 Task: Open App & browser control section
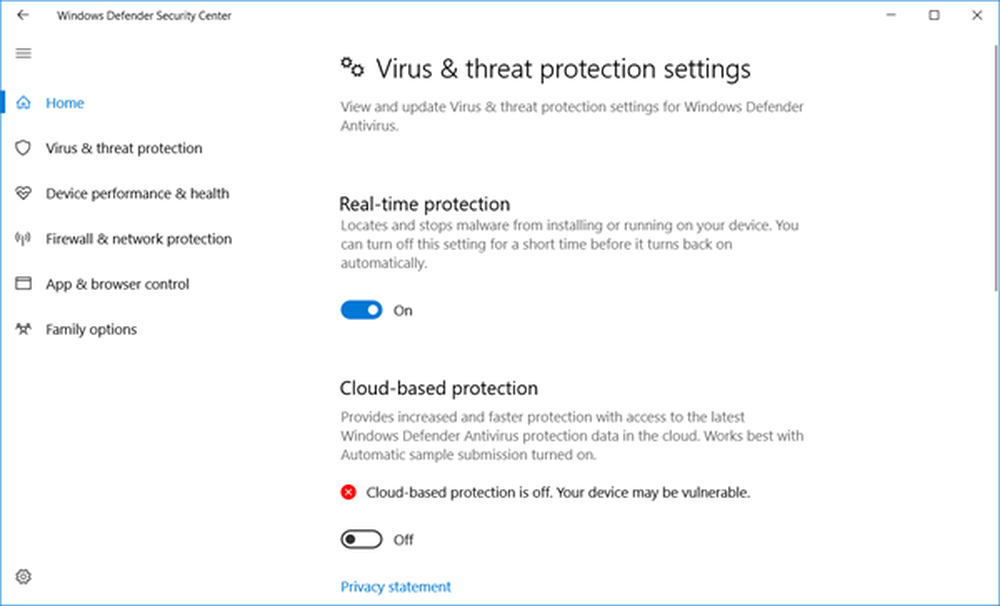(x=117, y=284)
